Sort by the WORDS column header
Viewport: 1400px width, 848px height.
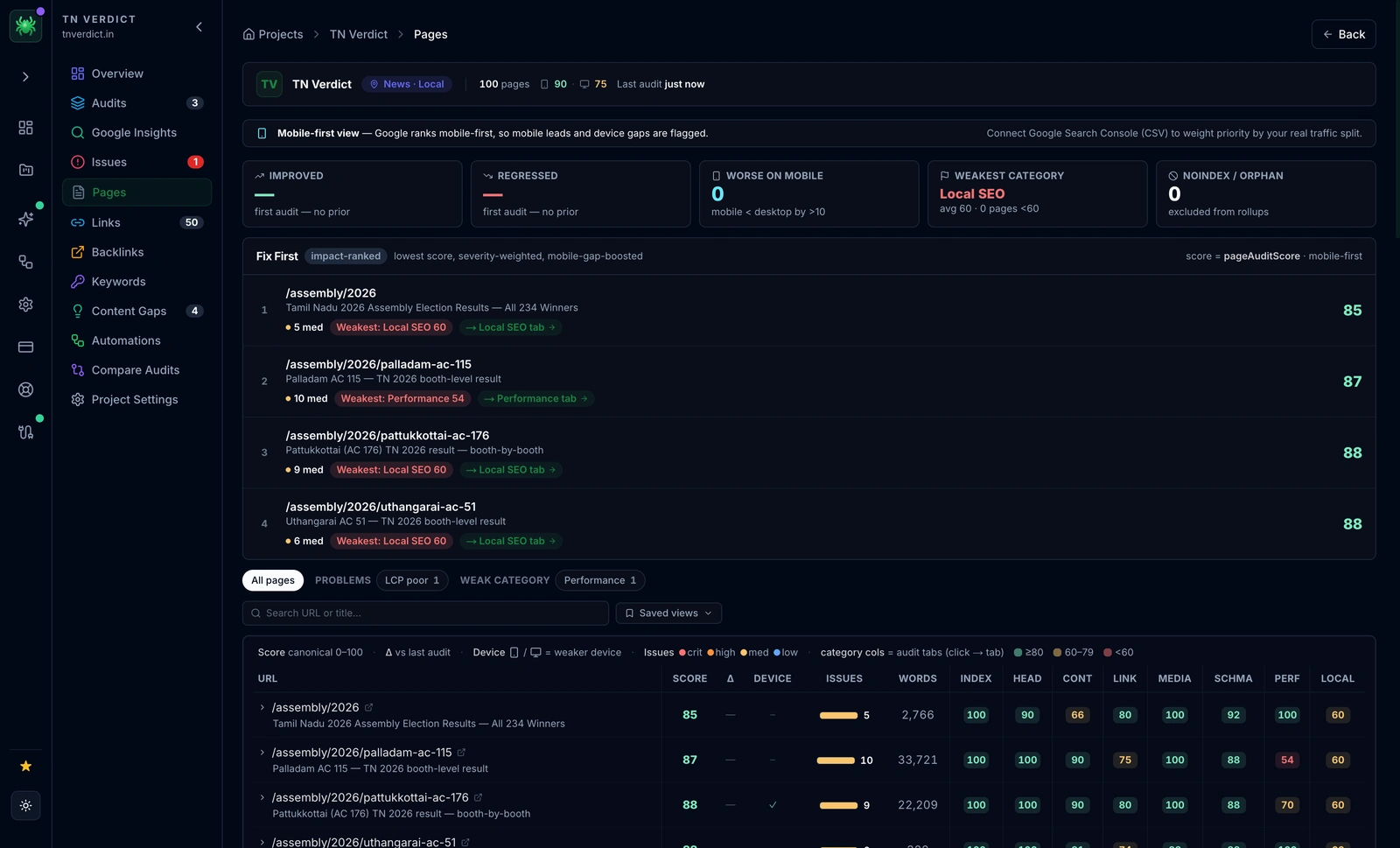click(x=917, y=679)
